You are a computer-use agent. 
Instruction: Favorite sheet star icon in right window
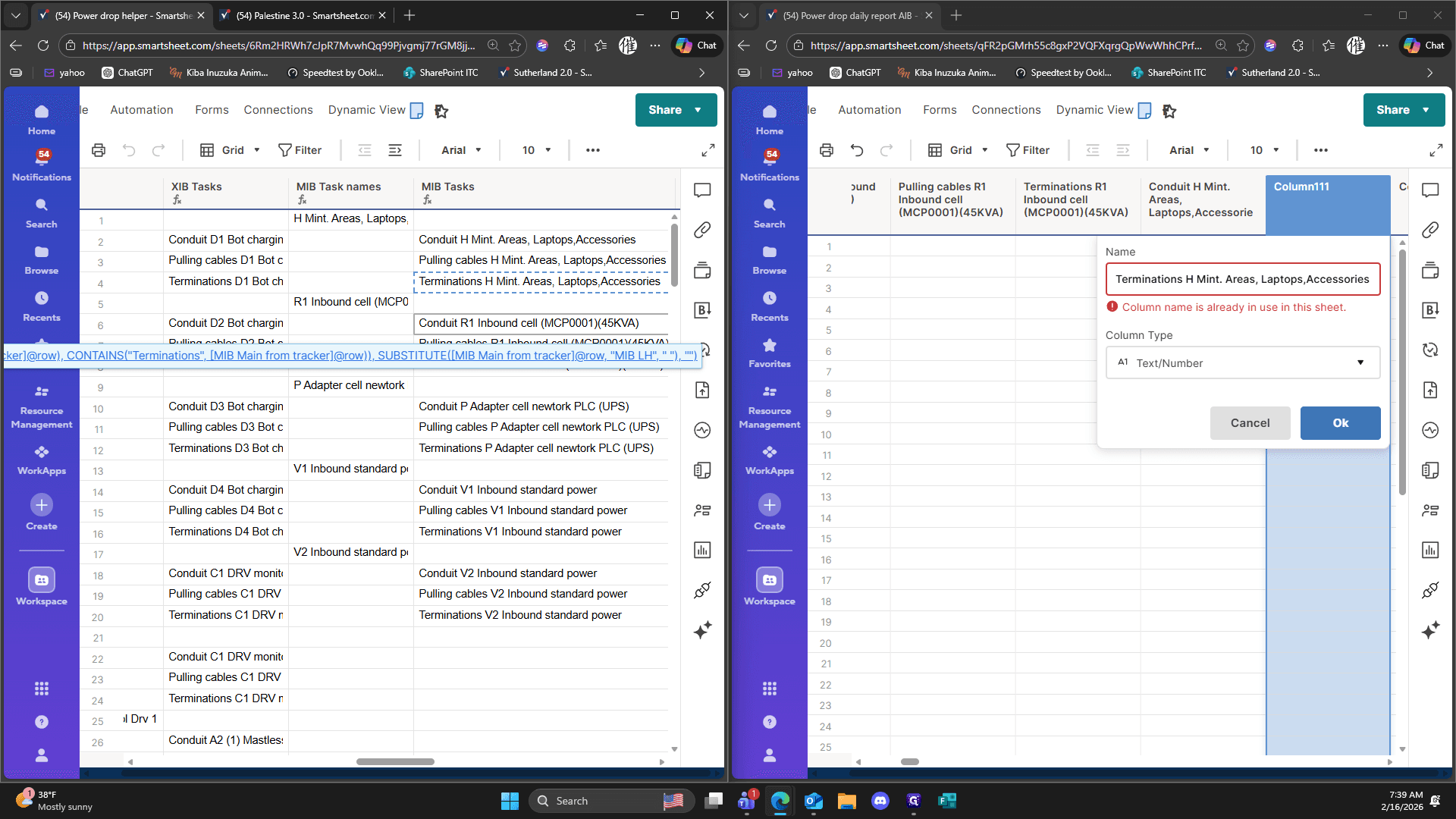pos(1169,111)
